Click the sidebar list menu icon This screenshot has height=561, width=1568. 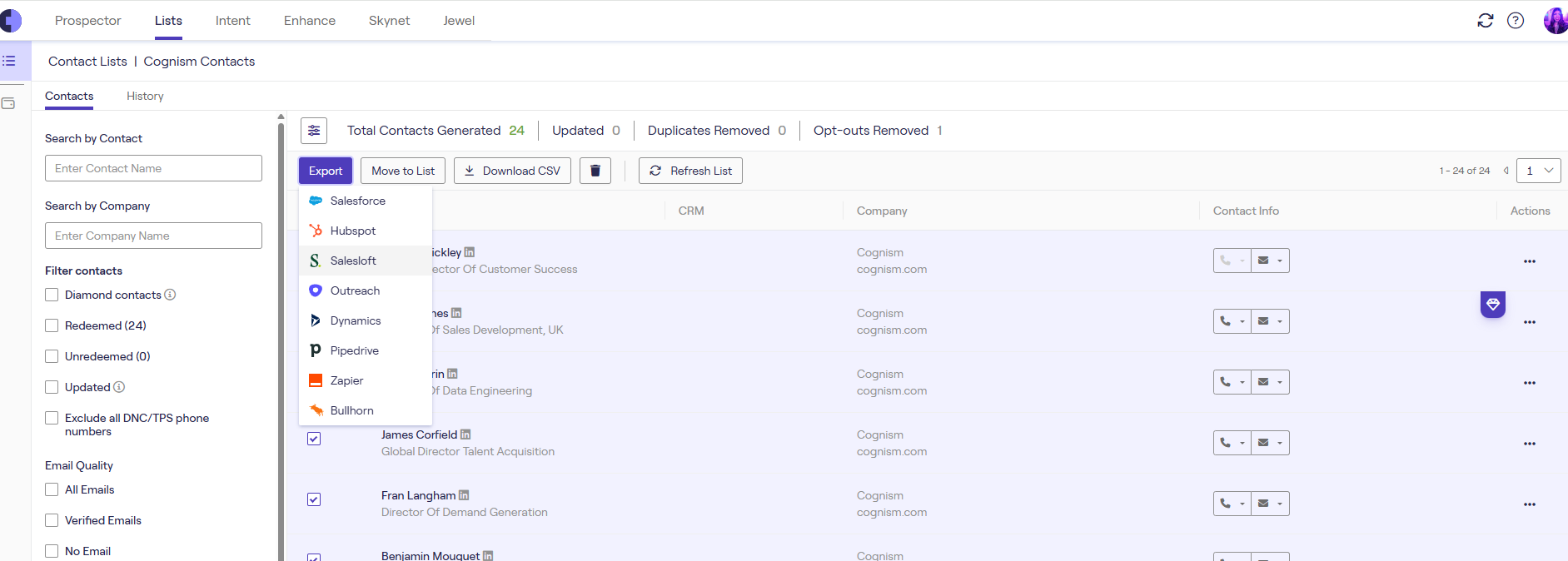pos(9,61)
